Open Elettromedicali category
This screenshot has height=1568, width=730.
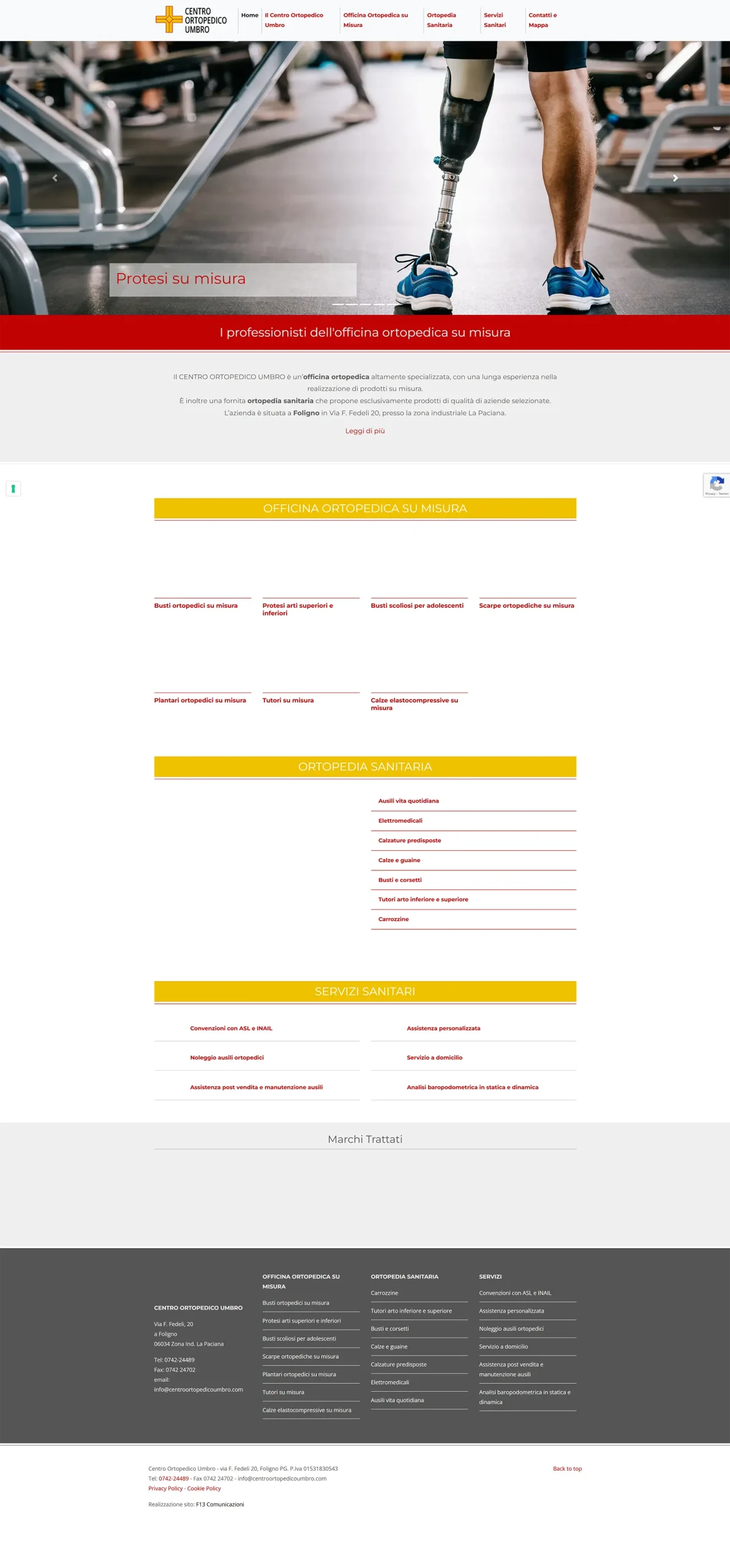pyautogui.click(x=400, y=820)
